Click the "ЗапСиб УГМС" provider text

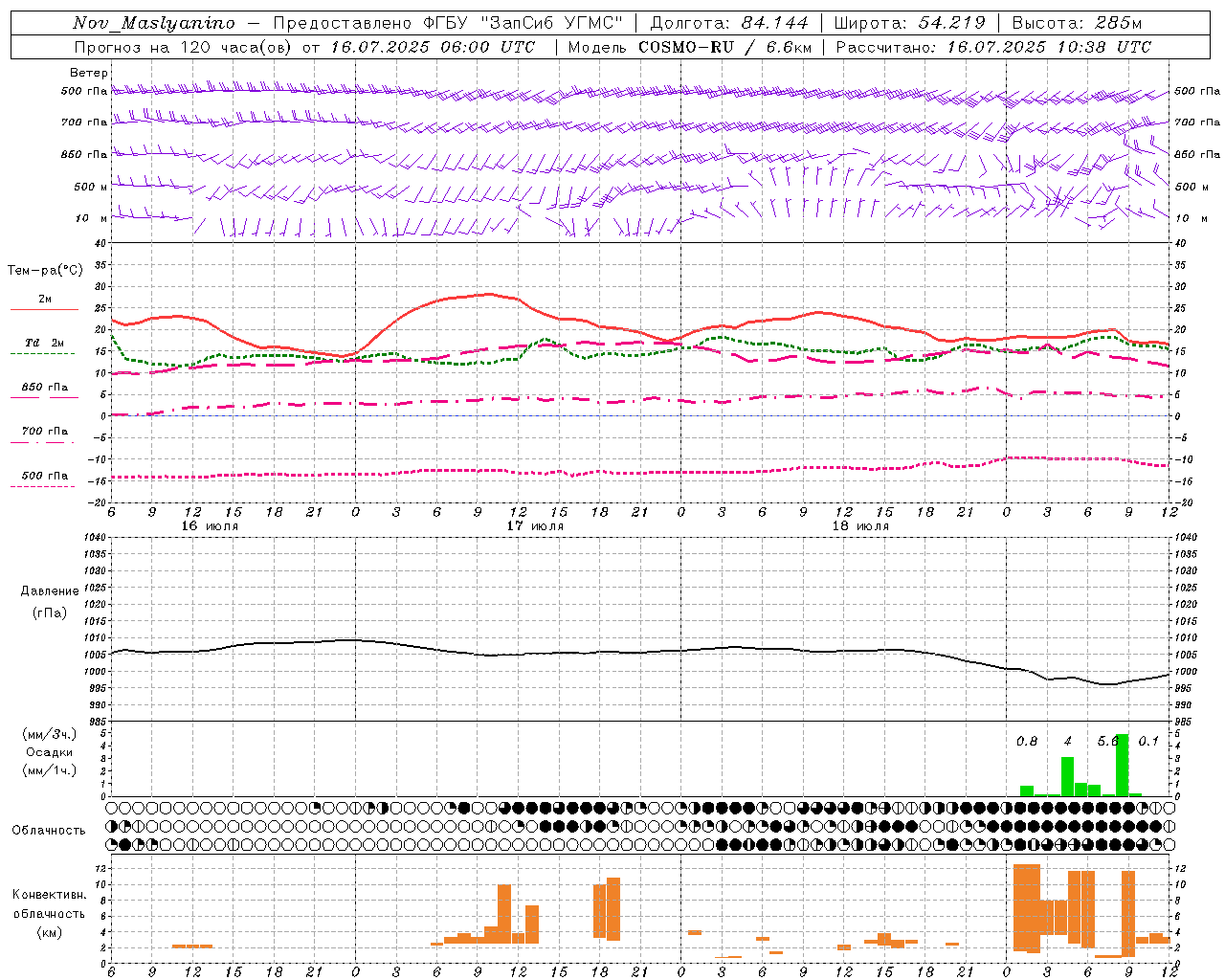pyautogui.click(x=554, y=23)
